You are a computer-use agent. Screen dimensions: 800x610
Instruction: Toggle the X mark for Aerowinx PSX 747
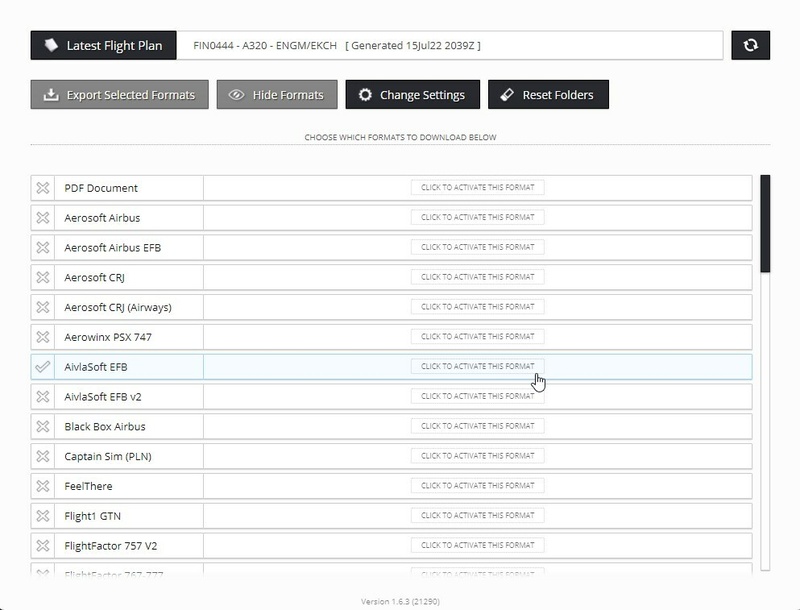click(43, 337)
